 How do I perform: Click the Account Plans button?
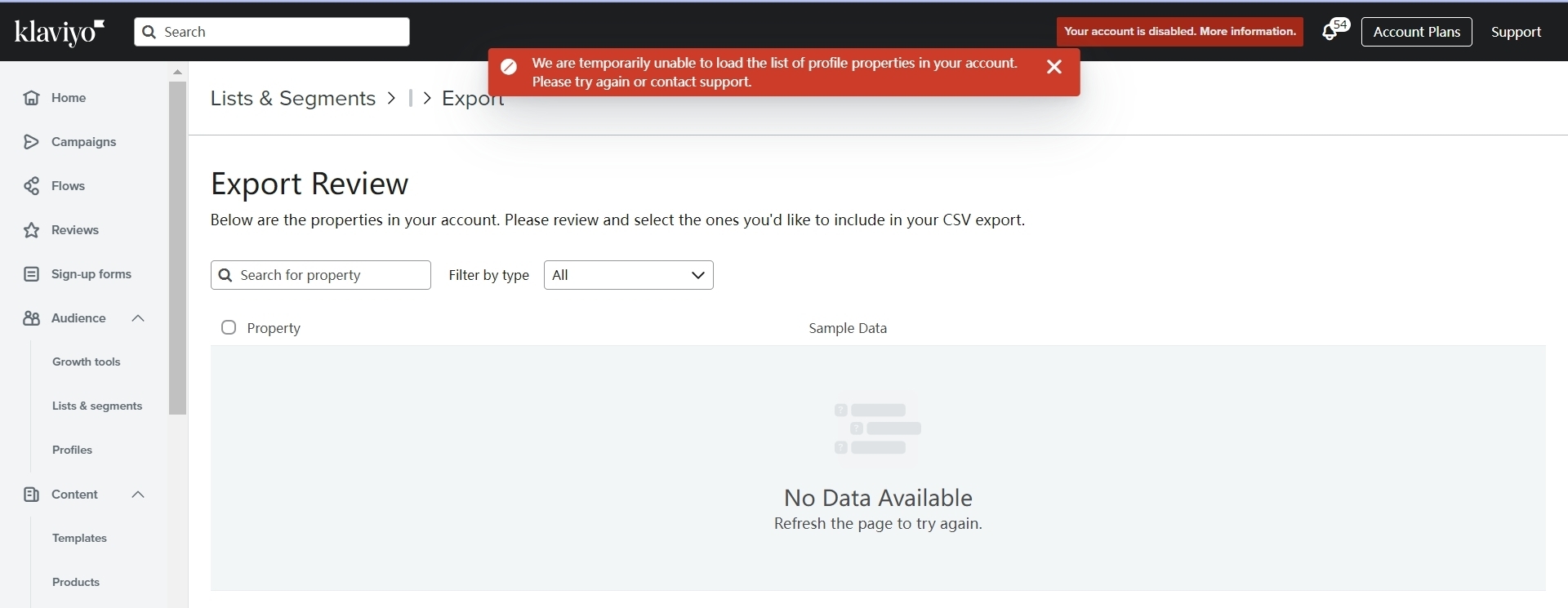click(1416, 32)
